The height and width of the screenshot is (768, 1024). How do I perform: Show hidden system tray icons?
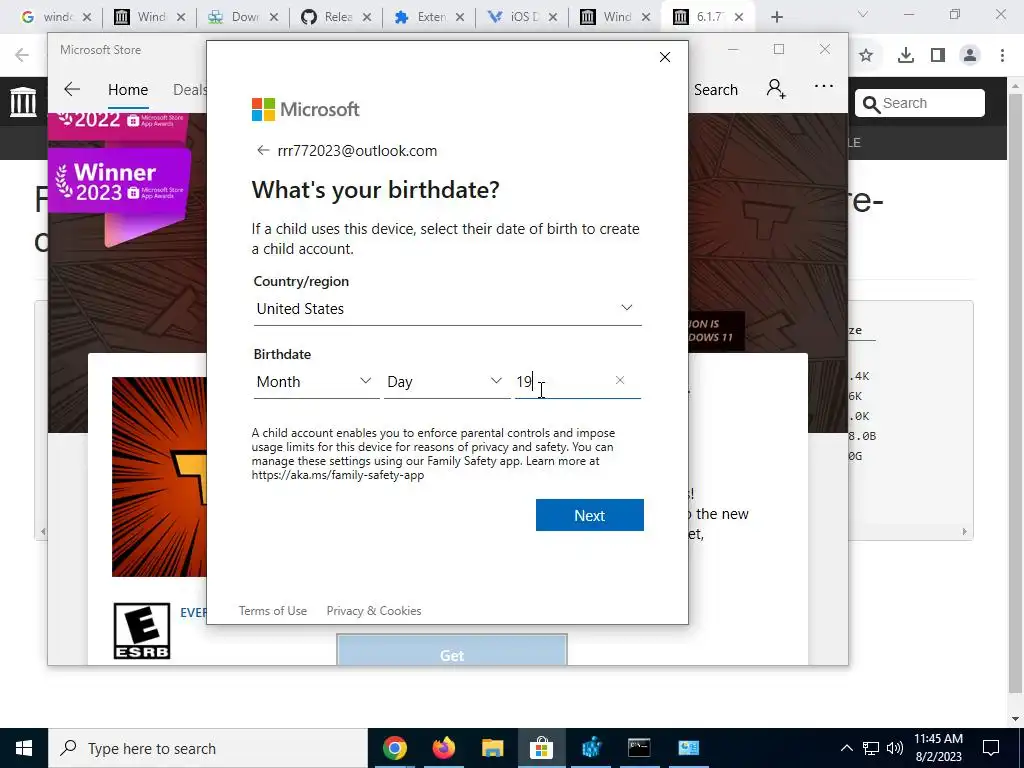[846, 748]
